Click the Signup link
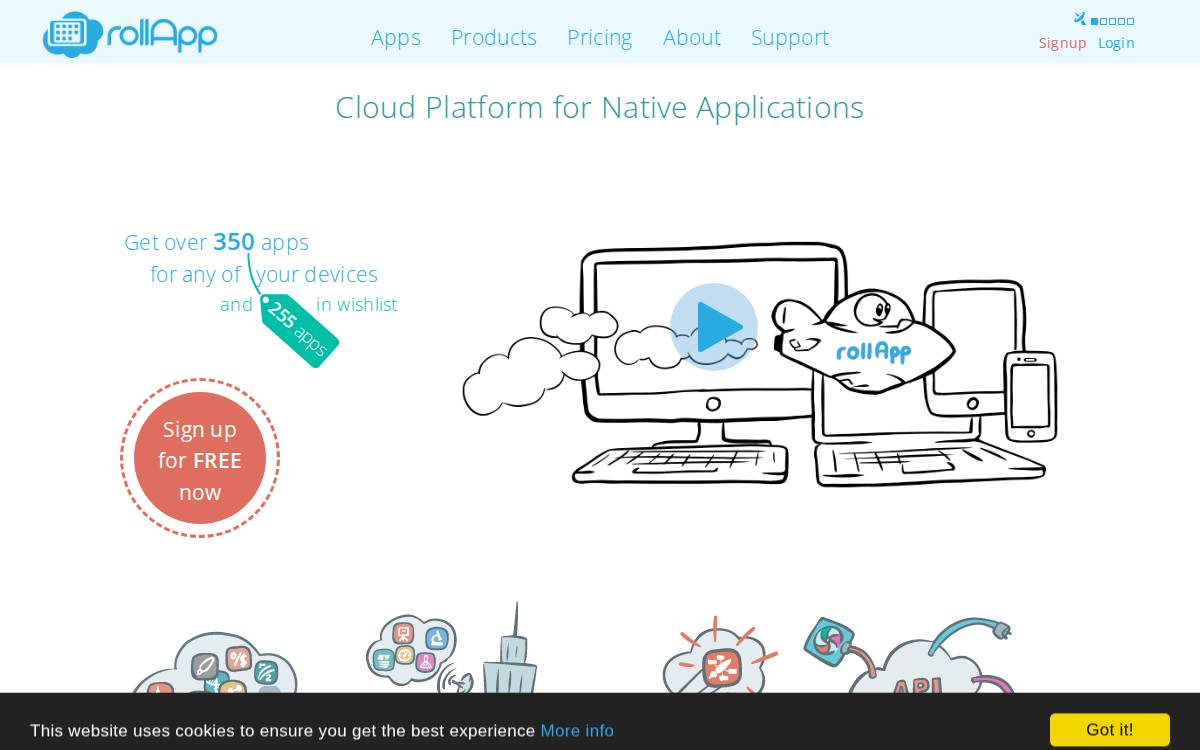Image resolution: width=1200 pixels, height=750 pixels. (1062, 43)
